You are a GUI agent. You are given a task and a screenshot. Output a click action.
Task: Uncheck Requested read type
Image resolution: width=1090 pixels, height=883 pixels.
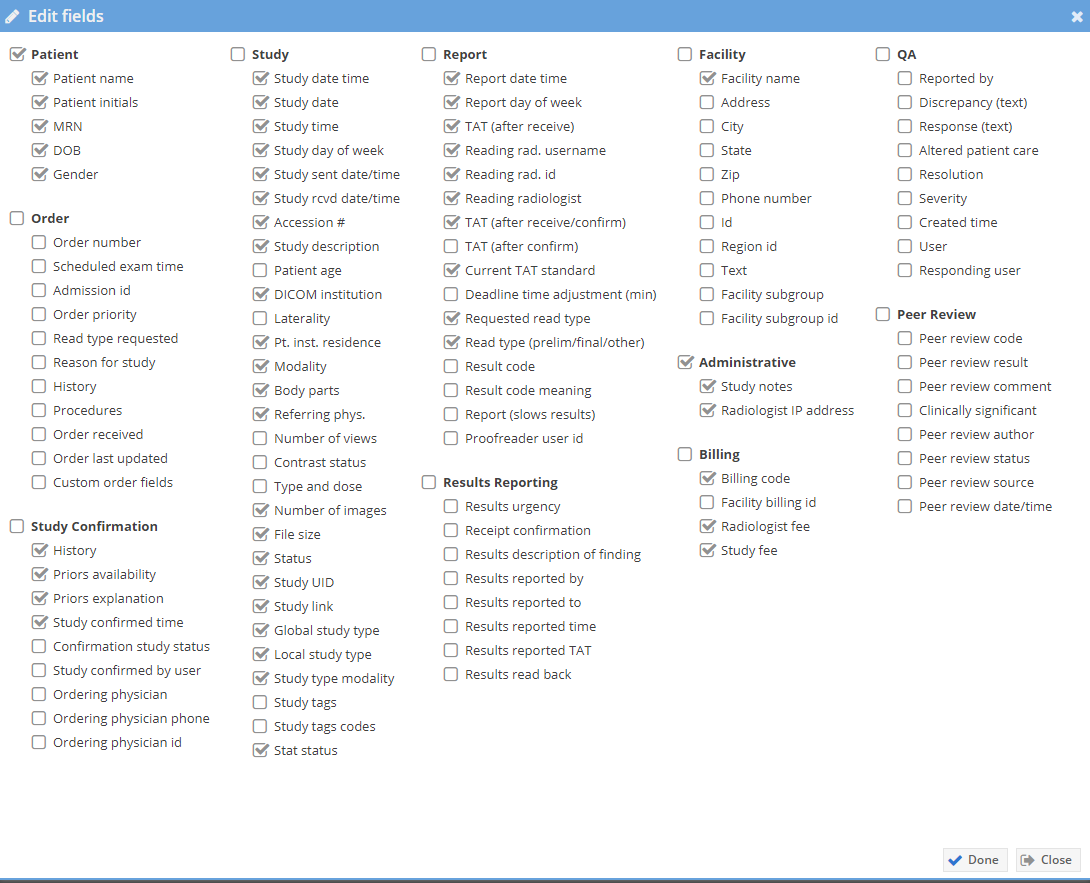[452, 318]
